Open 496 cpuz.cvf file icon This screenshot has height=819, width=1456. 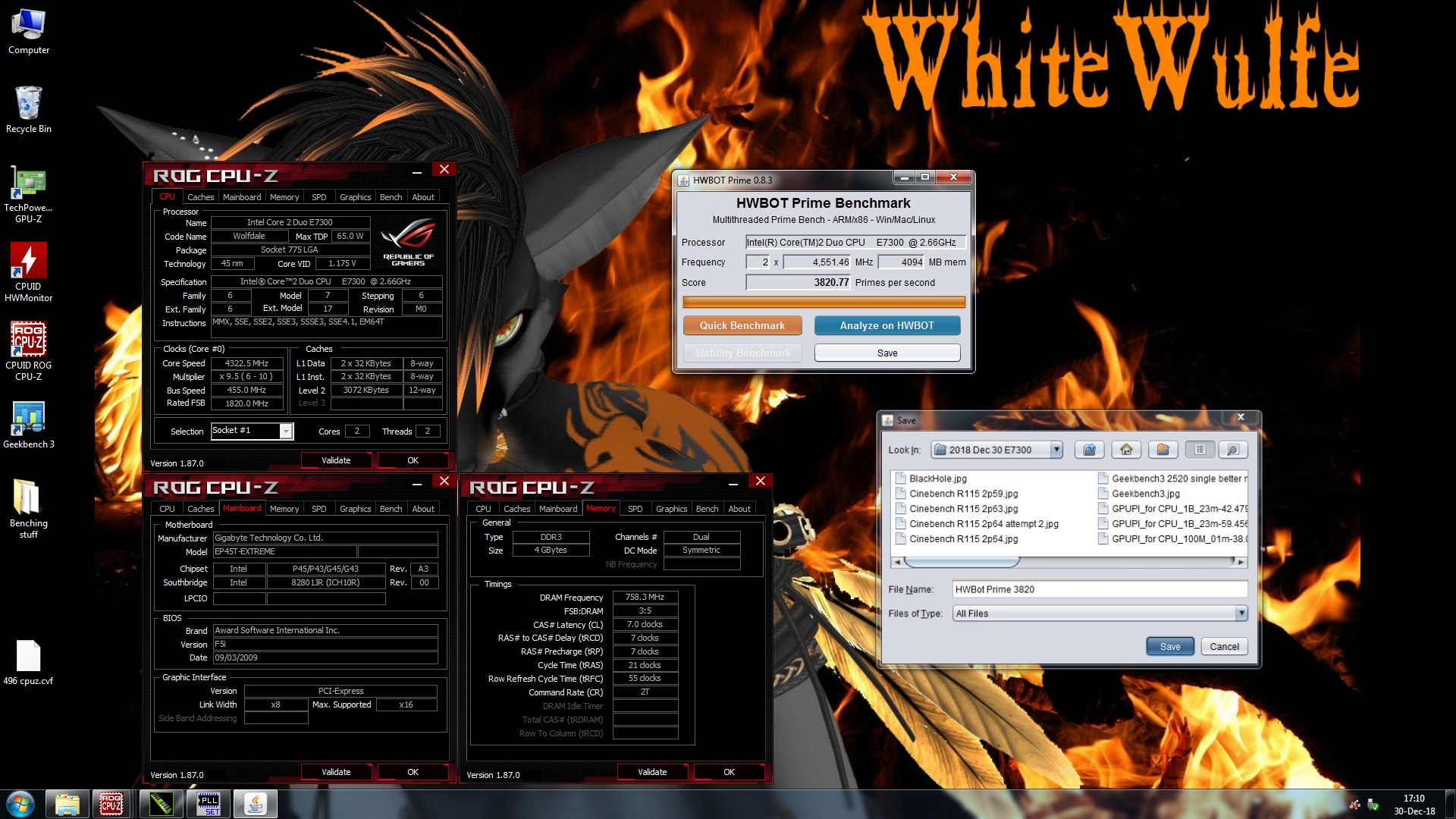tap(29, 663)
